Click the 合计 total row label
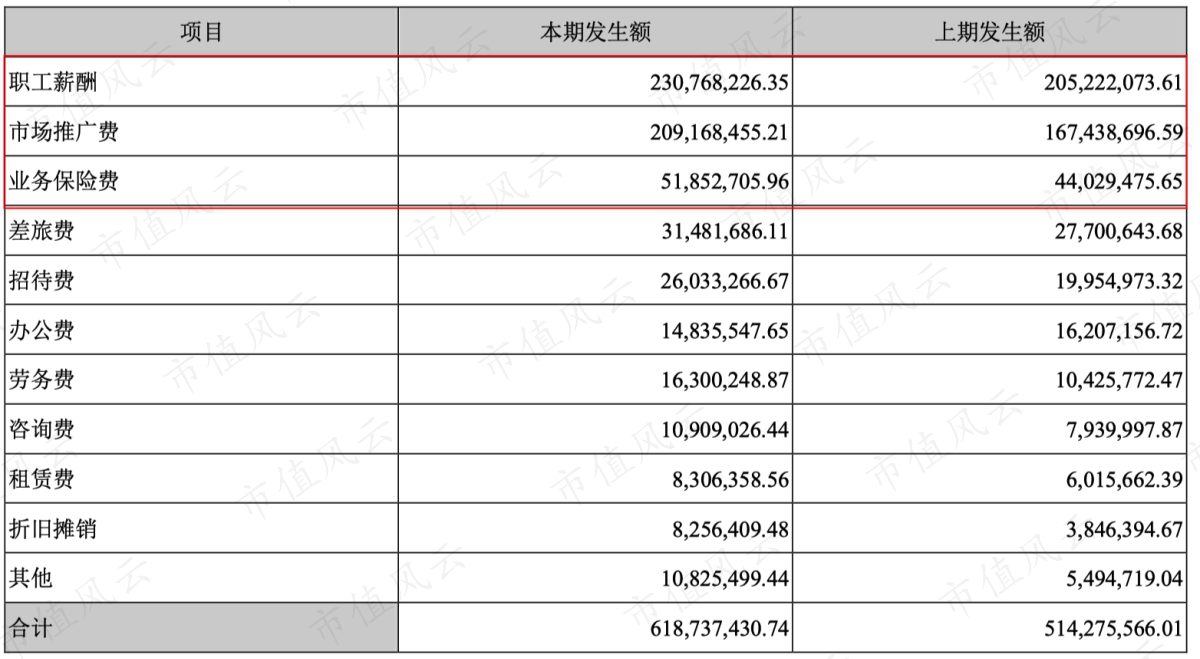The height and width of the screenshot is (659, 1200). [x=31, y=628]
